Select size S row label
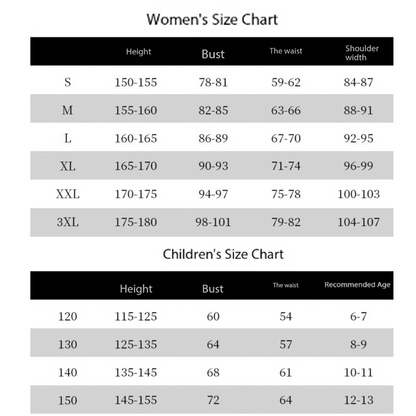The height and width of the screenshot is (416, 416). pyautogui.click(x=68, y=82)
